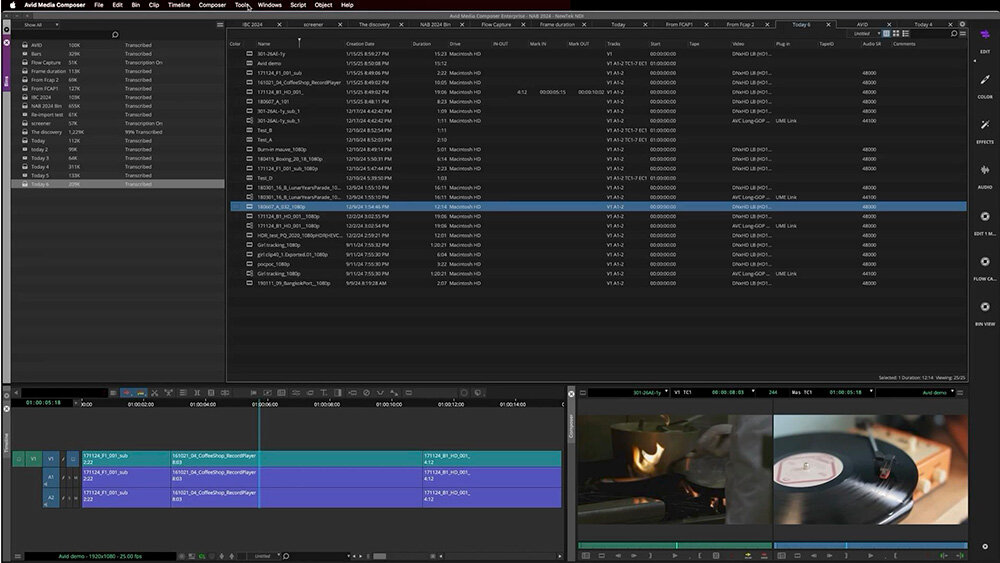This screenshot has width=1000, height=563.
Task: Toggle the V1 record track selector
Action: [51, 459]
